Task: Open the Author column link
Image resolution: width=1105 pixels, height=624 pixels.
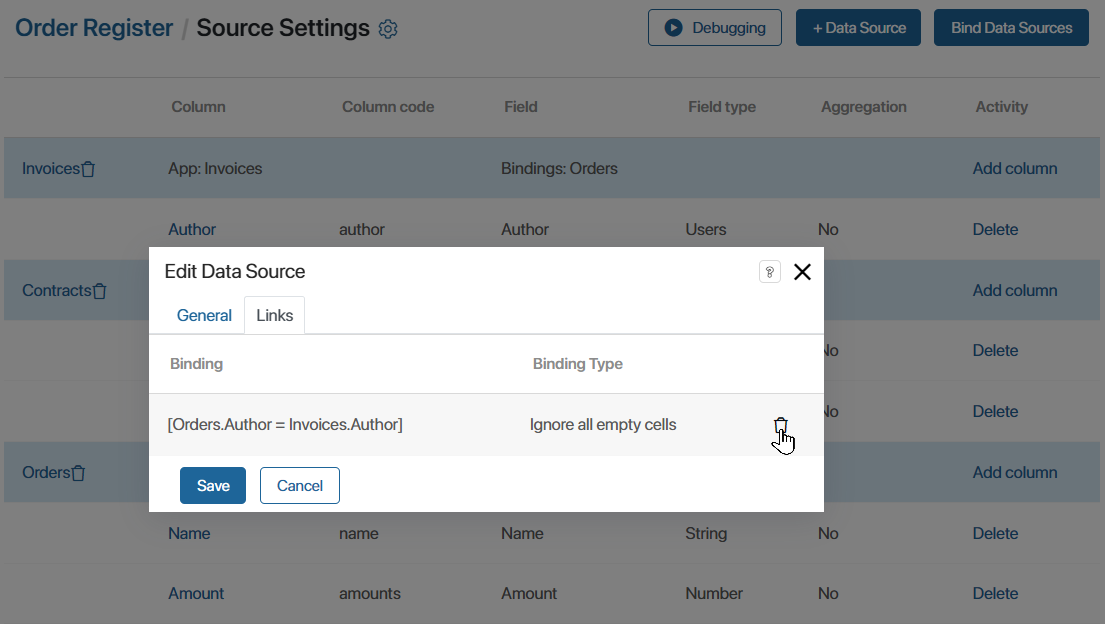Action: [192, 229]
